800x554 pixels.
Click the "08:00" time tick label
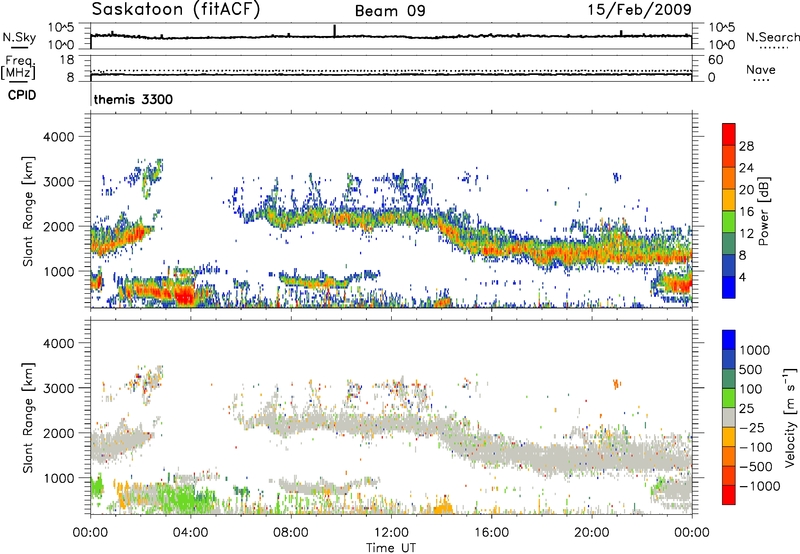click(x=291, y=533)
